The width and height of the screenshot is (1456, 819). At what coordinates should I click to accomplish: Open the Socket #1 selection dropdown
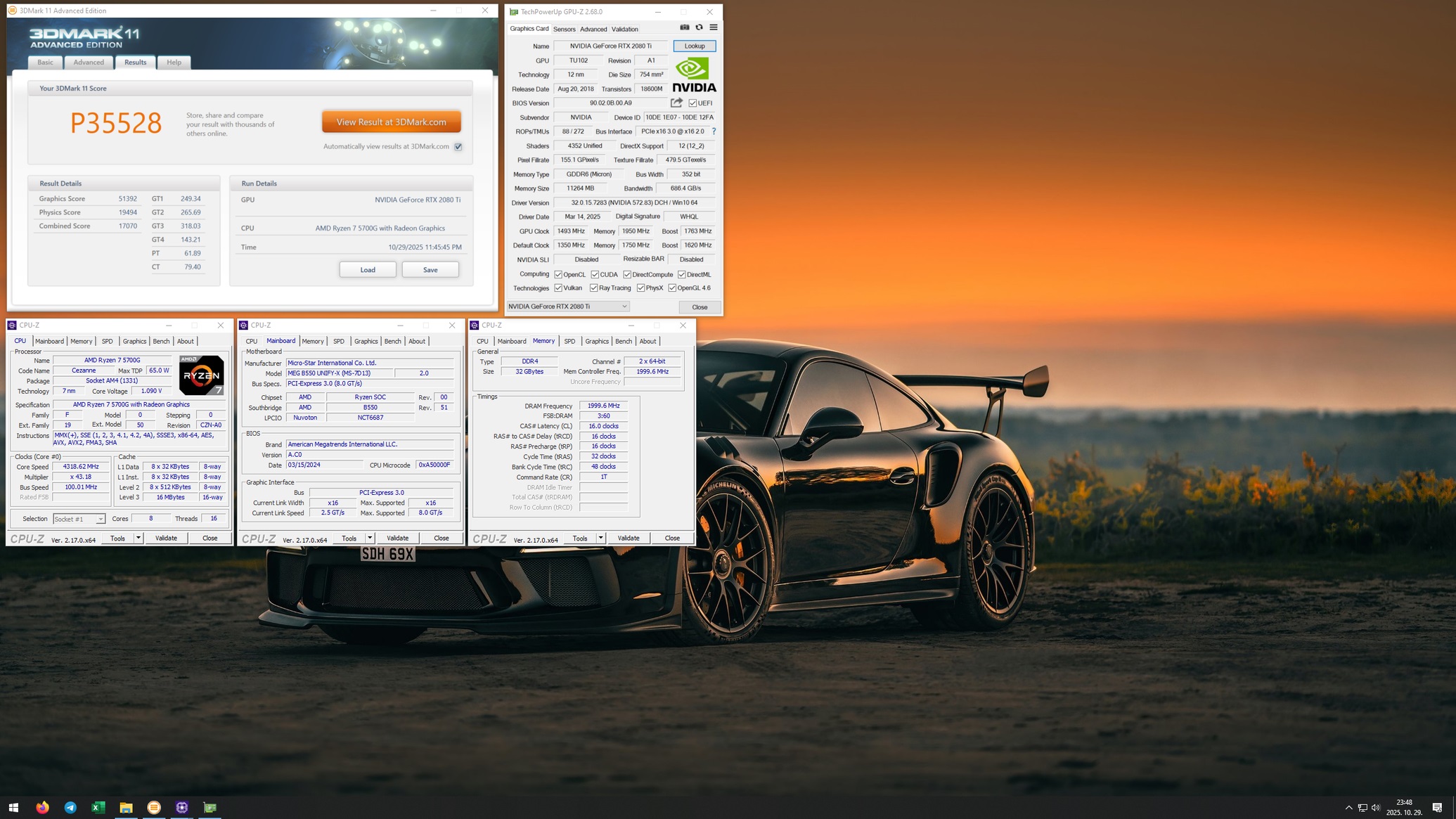pos(101,519)
